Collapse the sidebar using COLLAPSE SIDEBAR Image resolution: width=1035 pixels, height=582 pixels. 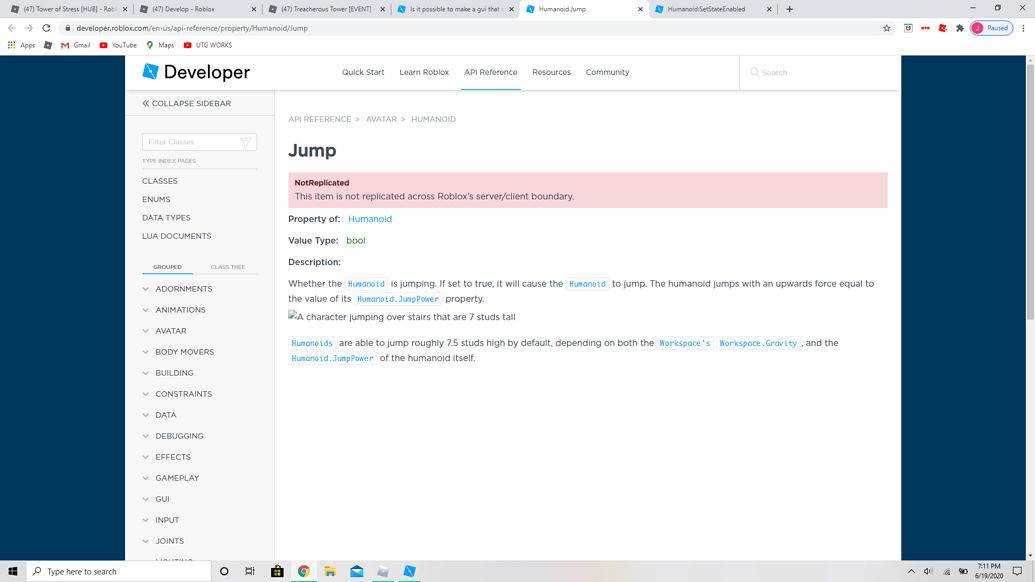(187, 104)
